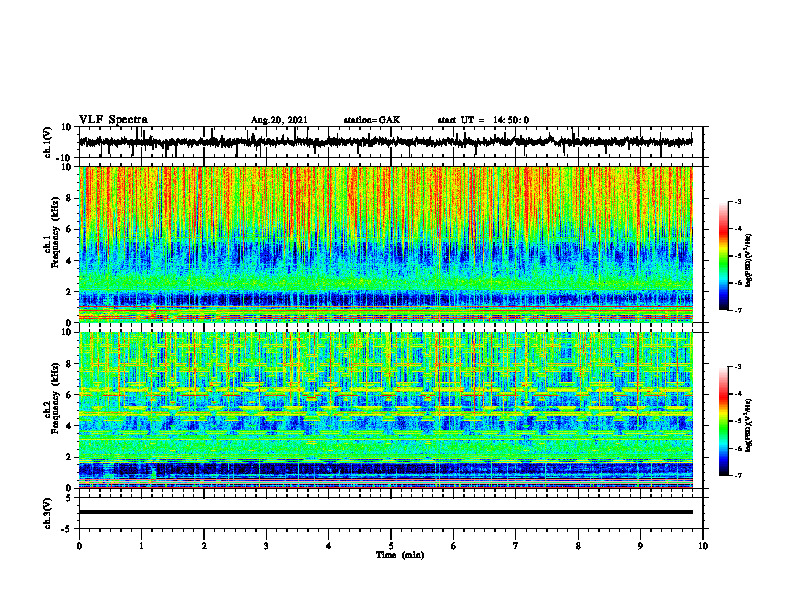Click the ch.1 colorbar log(PSD) label
The image size is (792, 612).
tap(748, 261)
